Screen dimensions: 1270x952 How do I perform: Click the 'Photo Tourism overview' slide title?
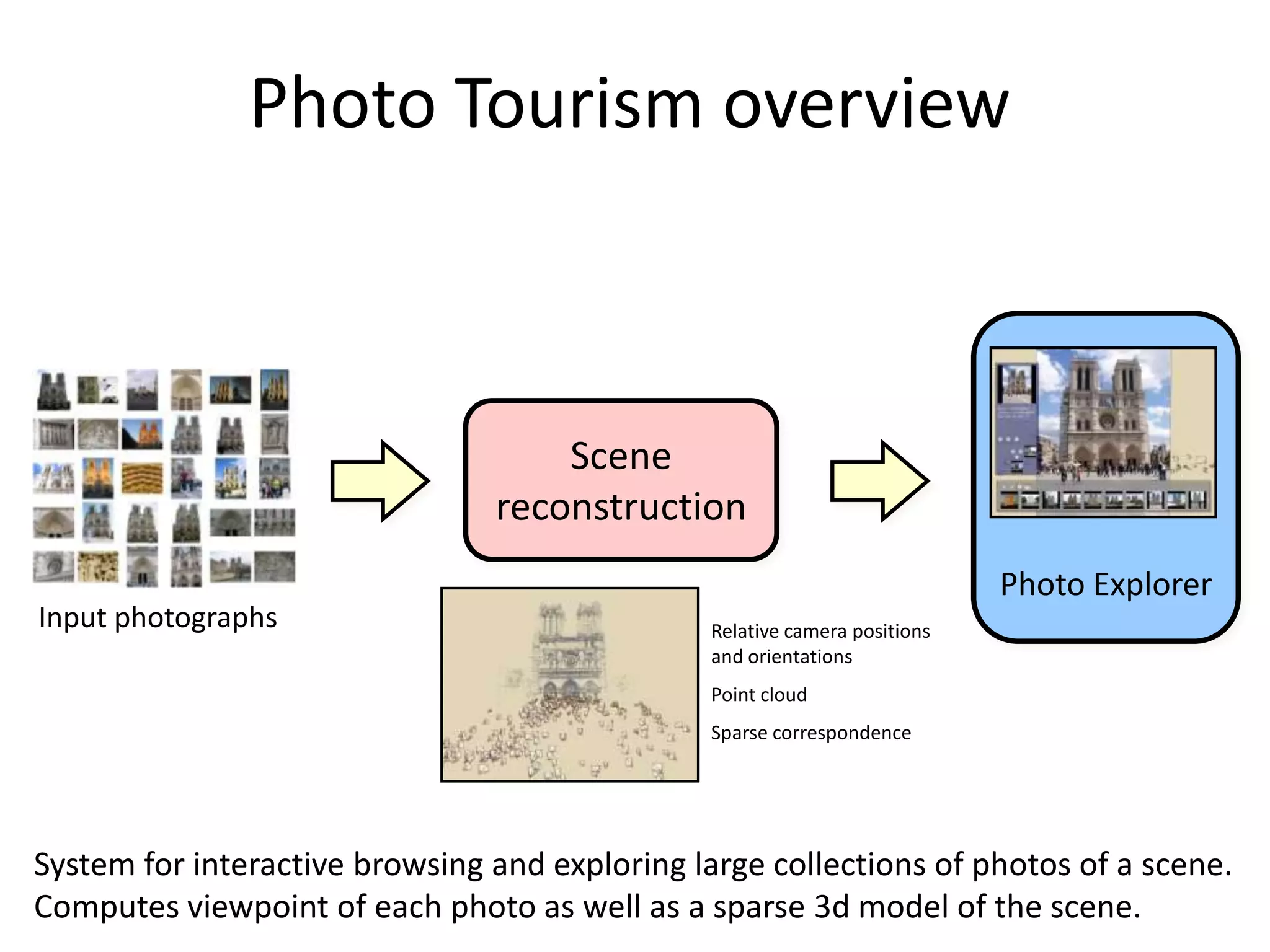coord(630,103)
